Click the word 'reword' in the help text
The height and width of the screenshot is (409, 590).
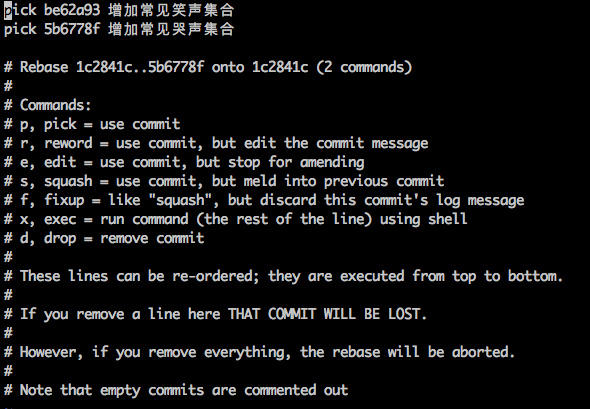pos(68,143)
